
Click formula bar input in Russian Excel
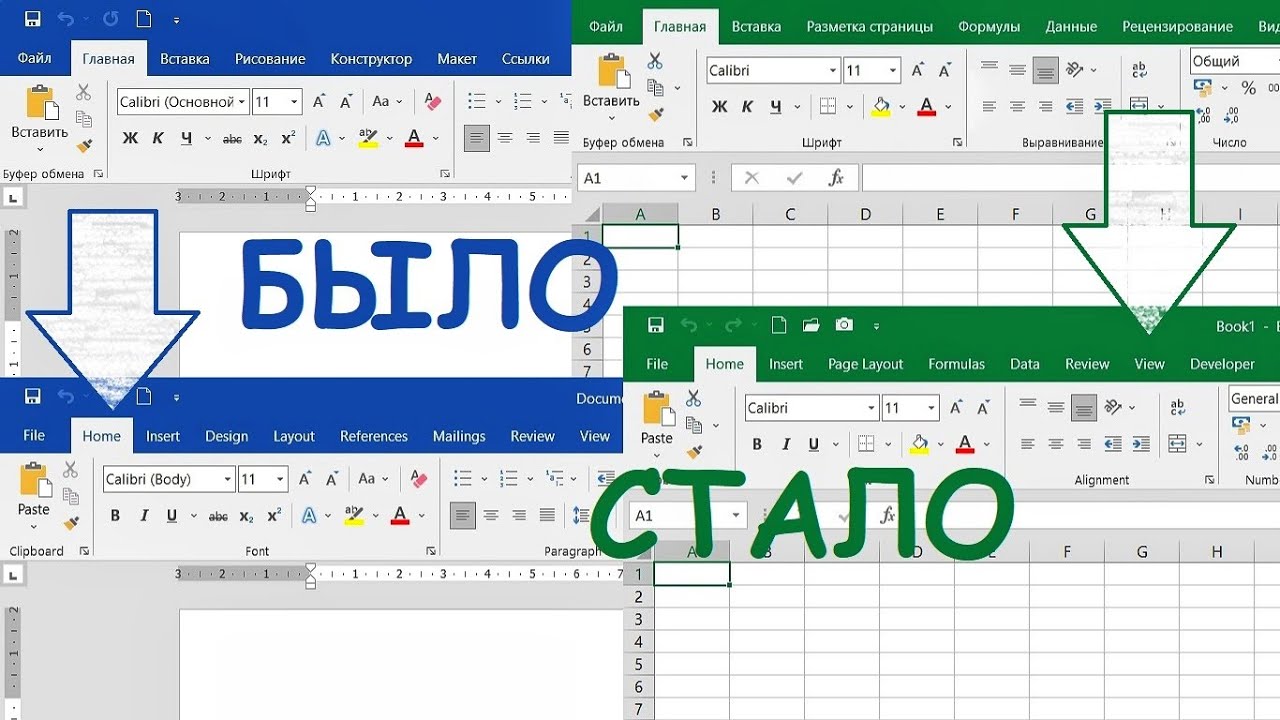click(1070, 178)
